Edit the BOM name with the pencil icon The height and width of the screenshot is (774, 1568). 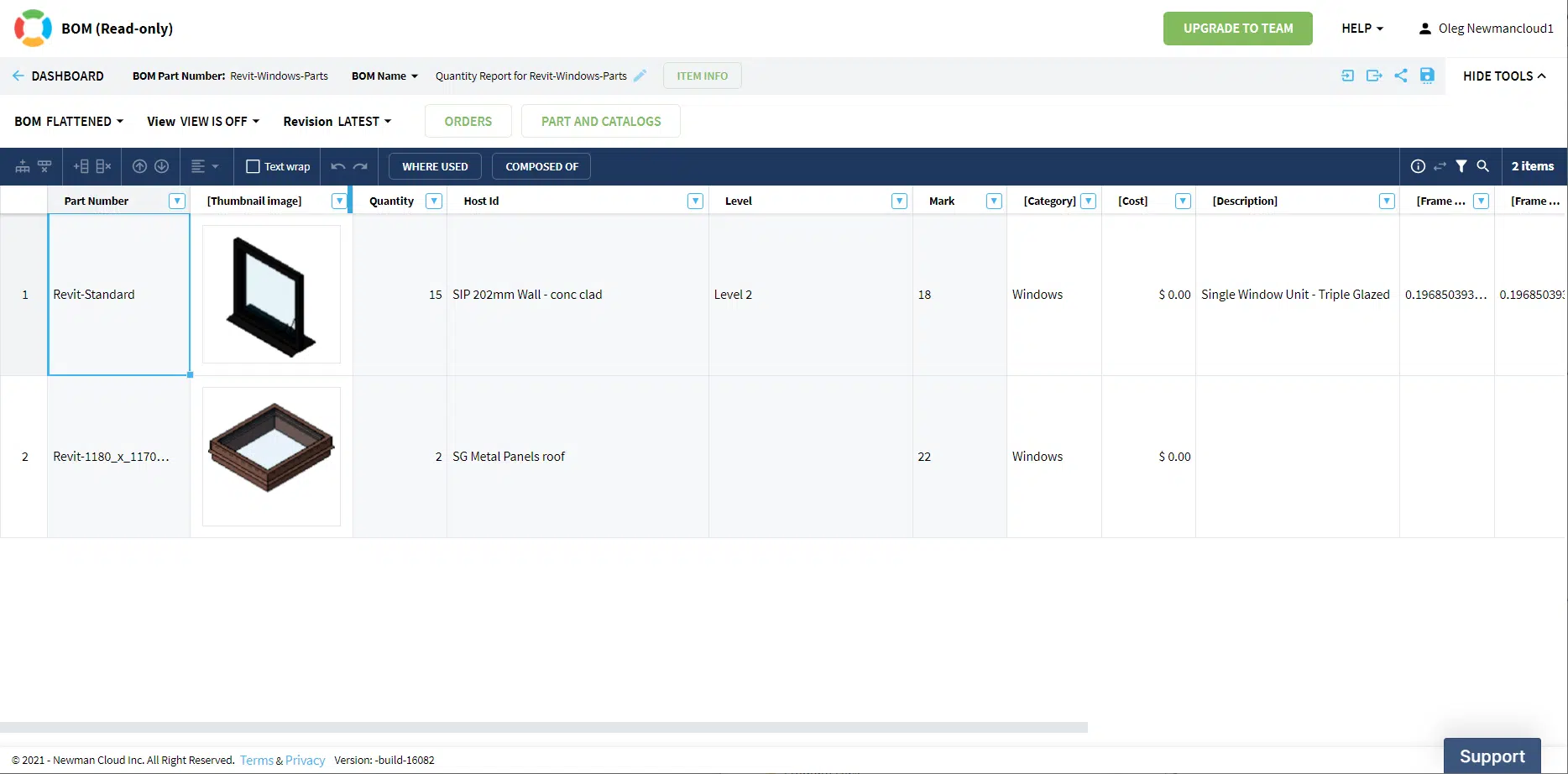point(640,76)
